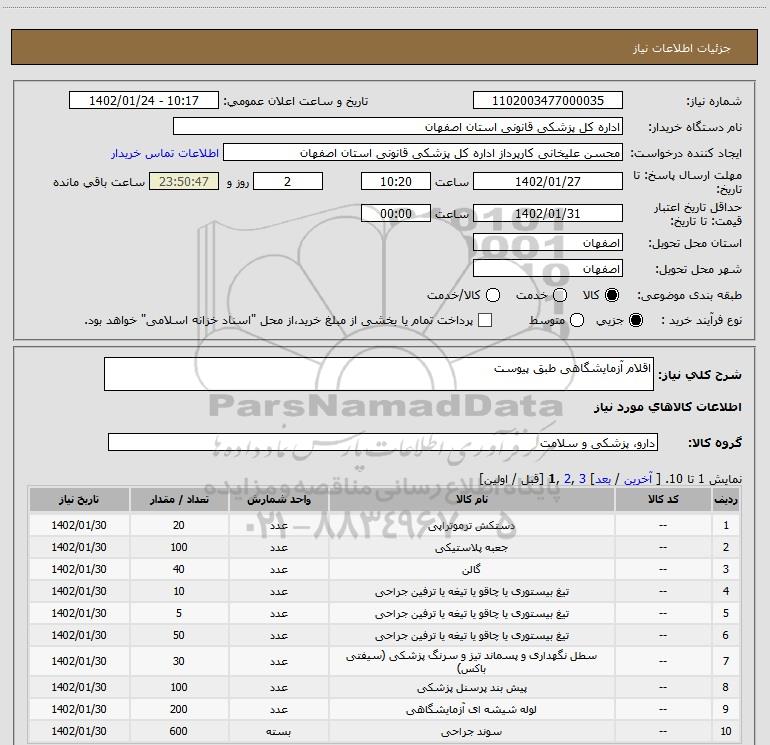Select item جعبه پلاستیکی in row 2
The width and height of the screenshot is (770, 745).
click(x=471, y=547)
